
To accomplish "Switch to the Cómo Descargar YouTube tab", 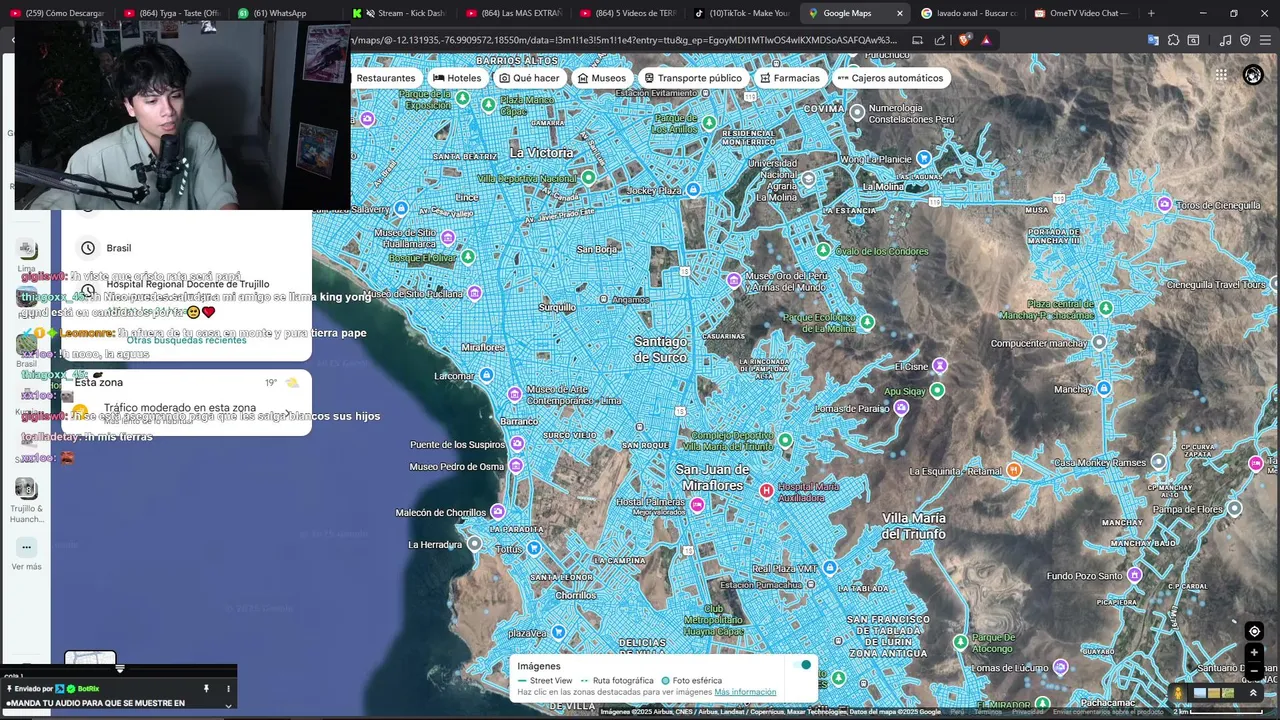I will (58, 13).
